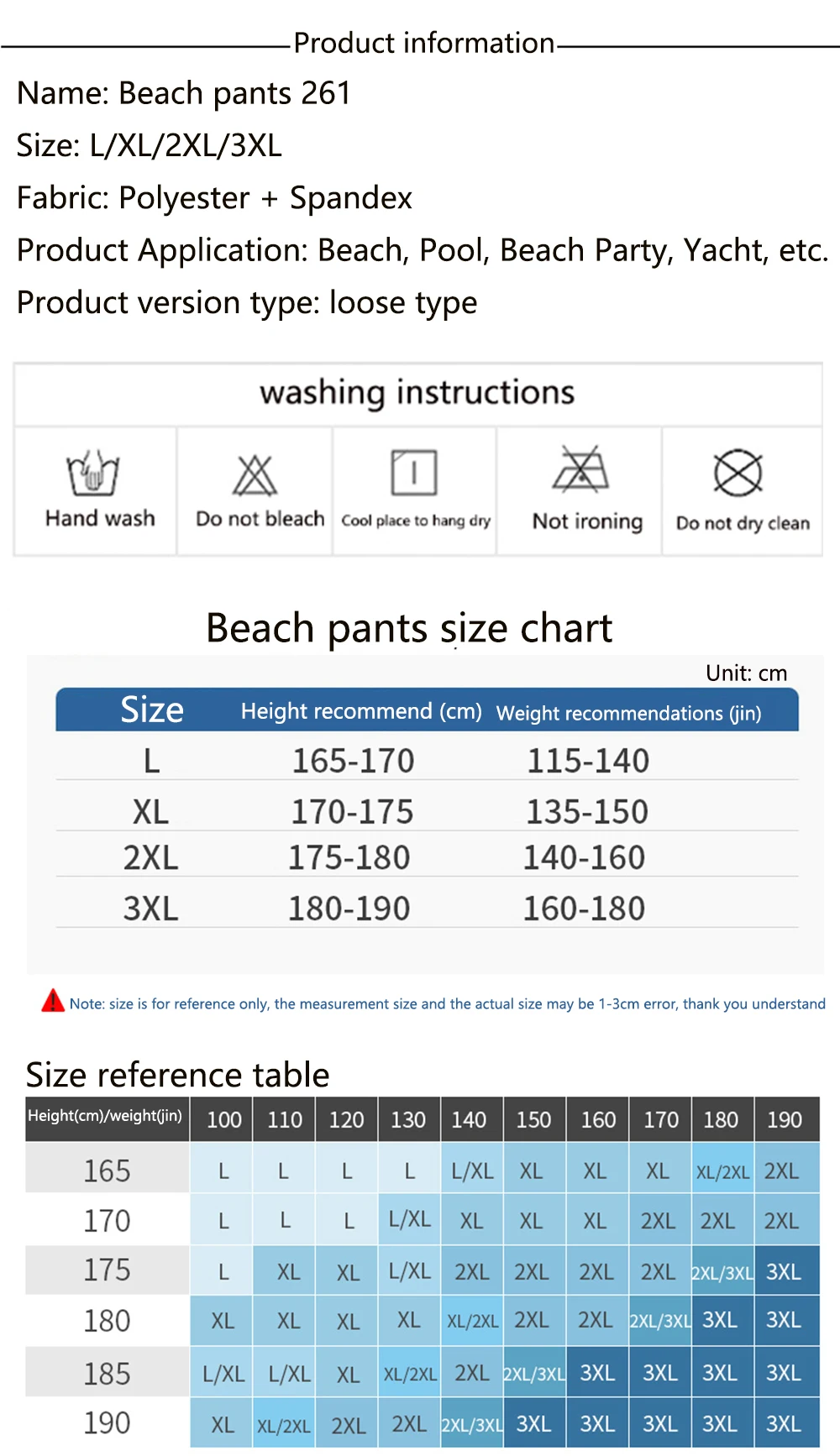The height and width of the screenshot is (1456, 840).
Task: Click the 165-170 height value
Action: (x=353, y=761)
